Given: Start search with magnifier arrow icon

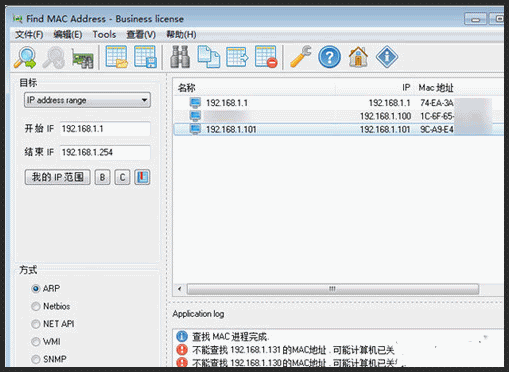Looking at the screenshot, I should coord(25,58).
